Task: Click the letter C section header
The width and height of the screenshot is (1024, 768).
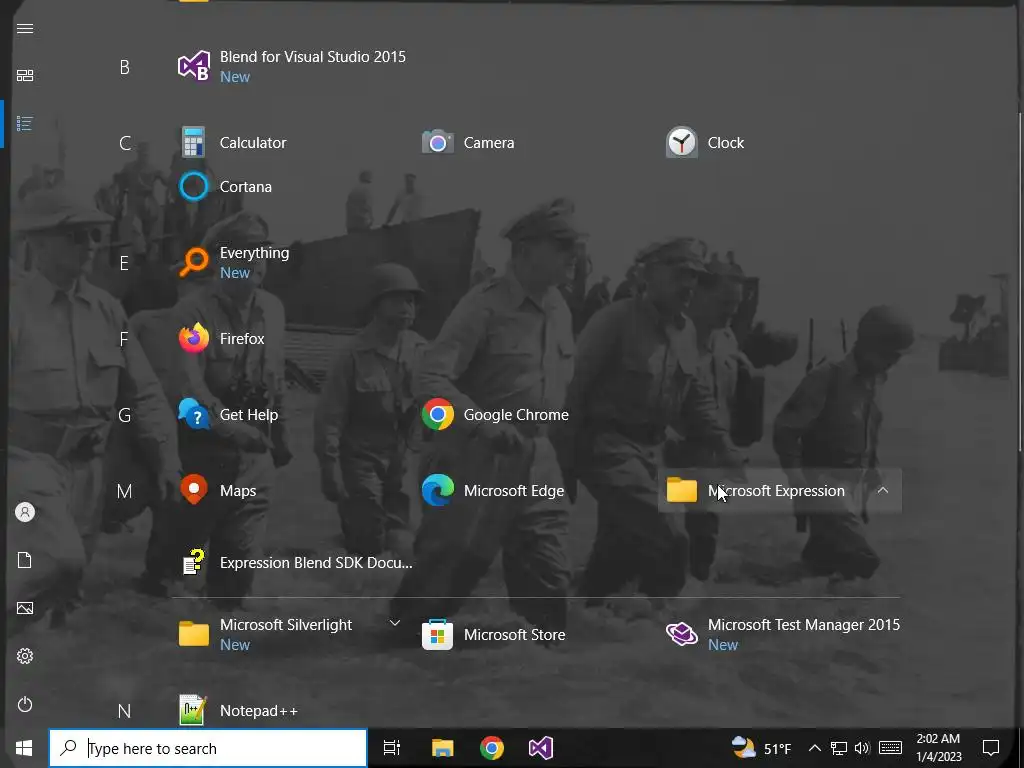Action: [x=124, y=142]
